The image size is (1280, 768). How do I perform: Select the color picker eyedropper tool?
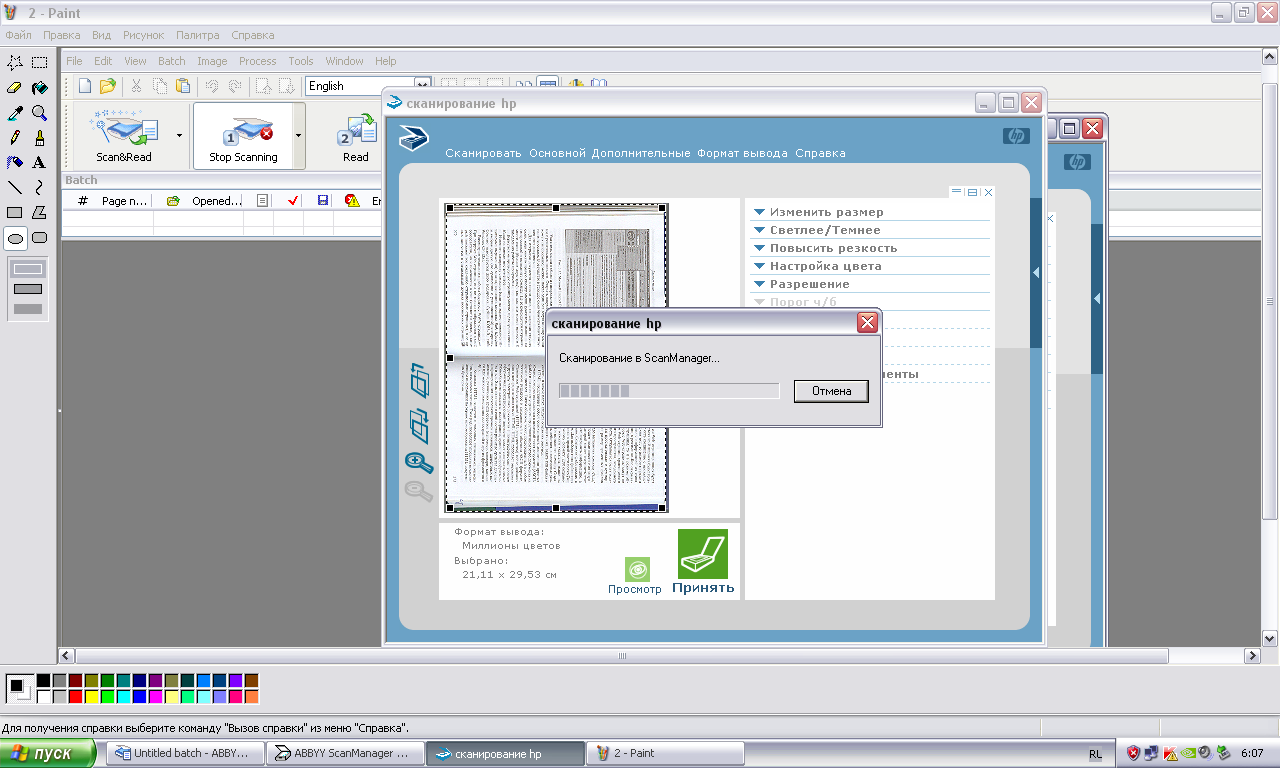15,113
